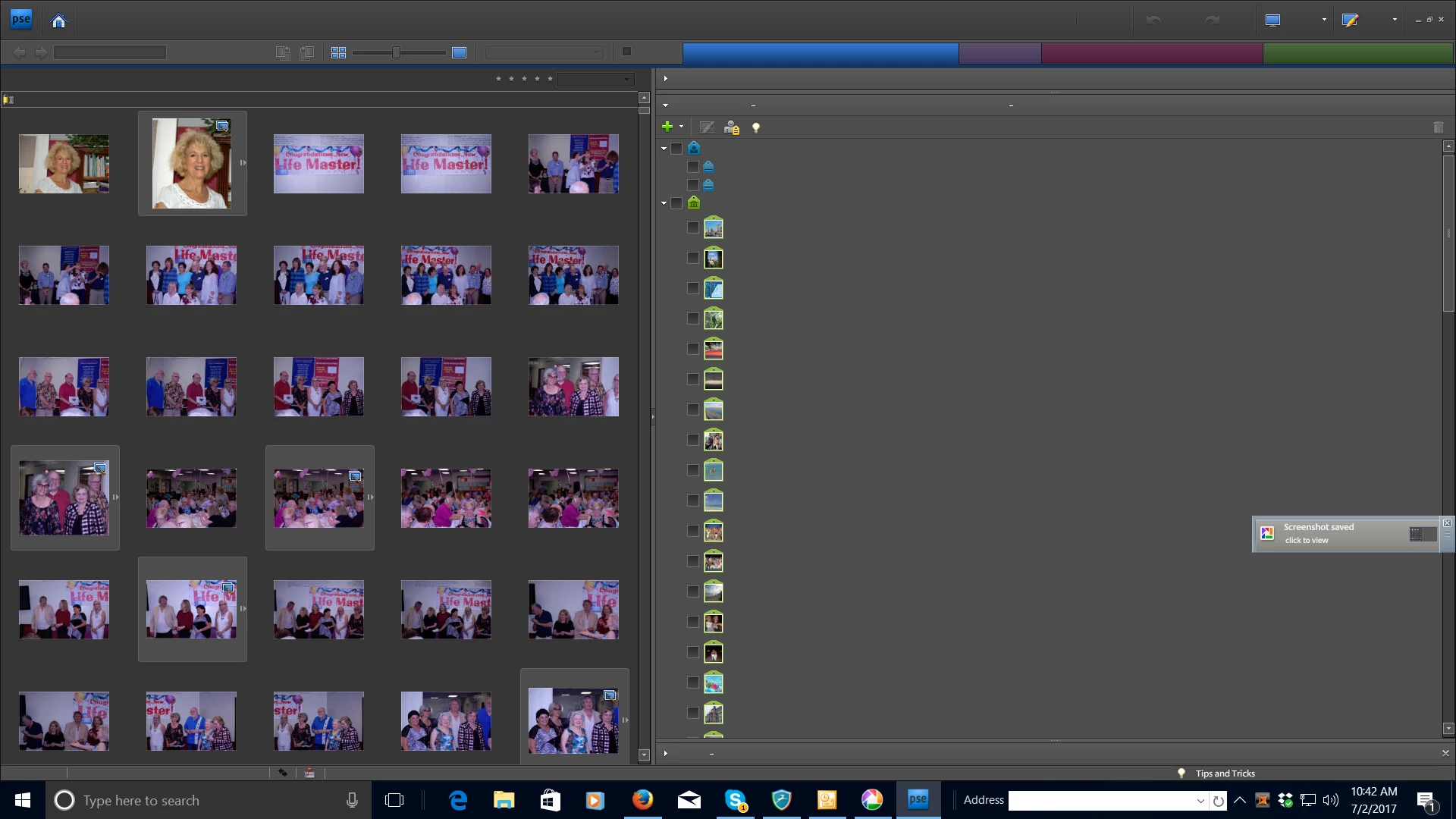Viewport: 1456px width, 819px height.
Task: Click the green plus new tag icon
Action: point(667,127)
